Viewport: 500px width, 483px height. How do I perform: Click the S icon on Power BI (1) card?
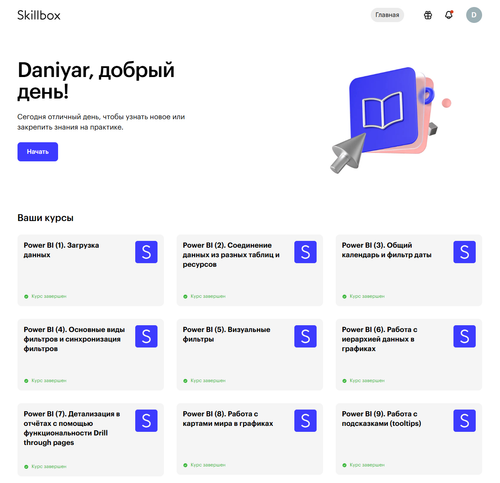pyautogui.click(x=146, y=252)
